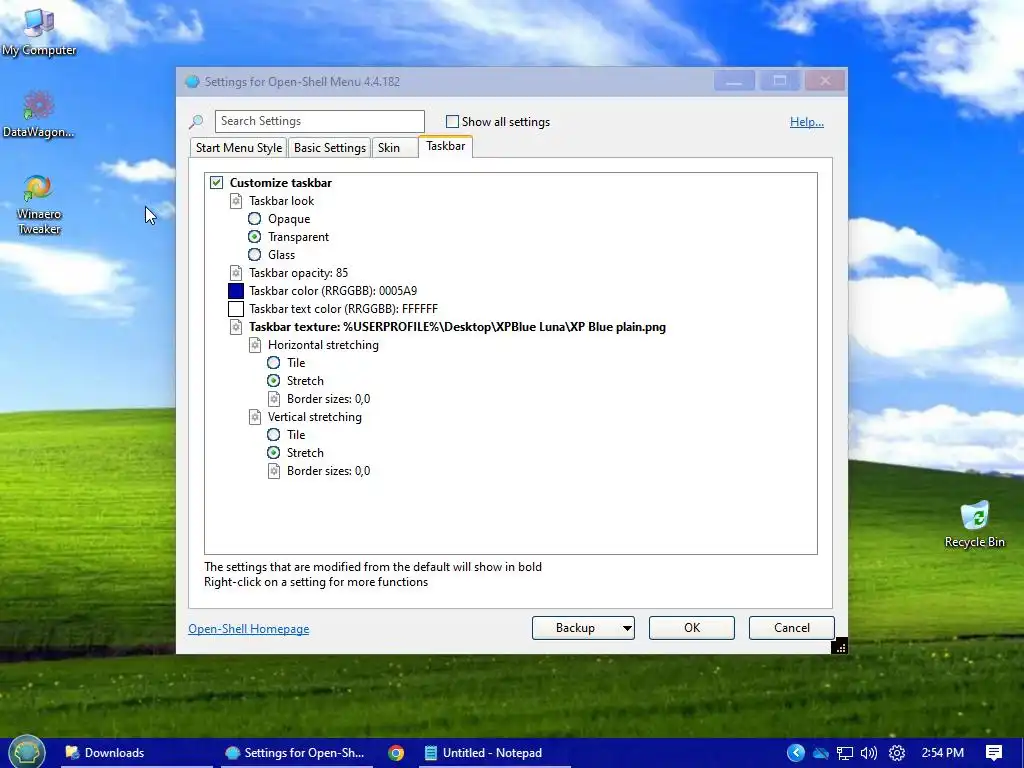Select the Glass taskbar look
Viewport: 1024px width, 768px height.
[x=255, y=255]
